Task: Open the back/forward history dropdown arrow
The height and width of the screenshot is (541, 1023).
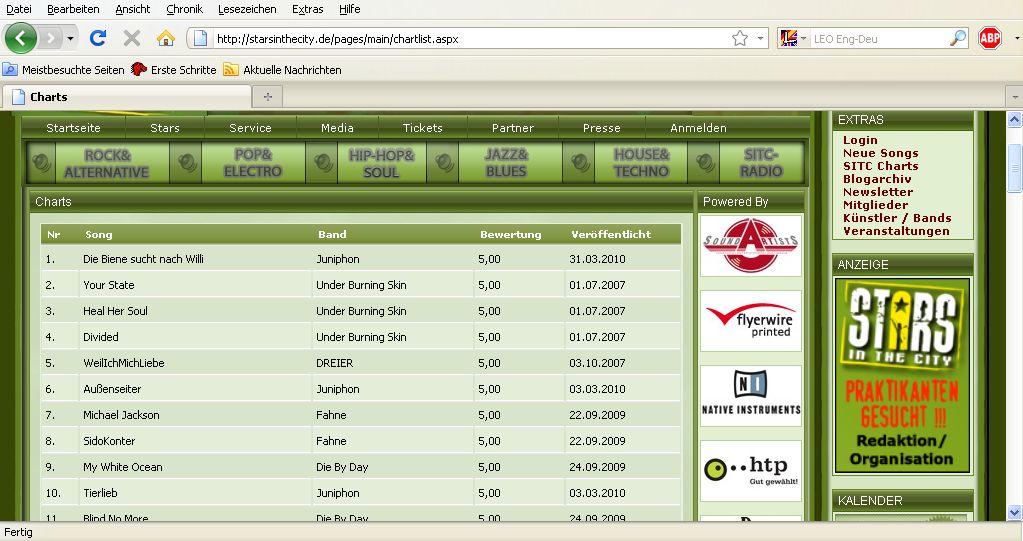Action: 70,39
